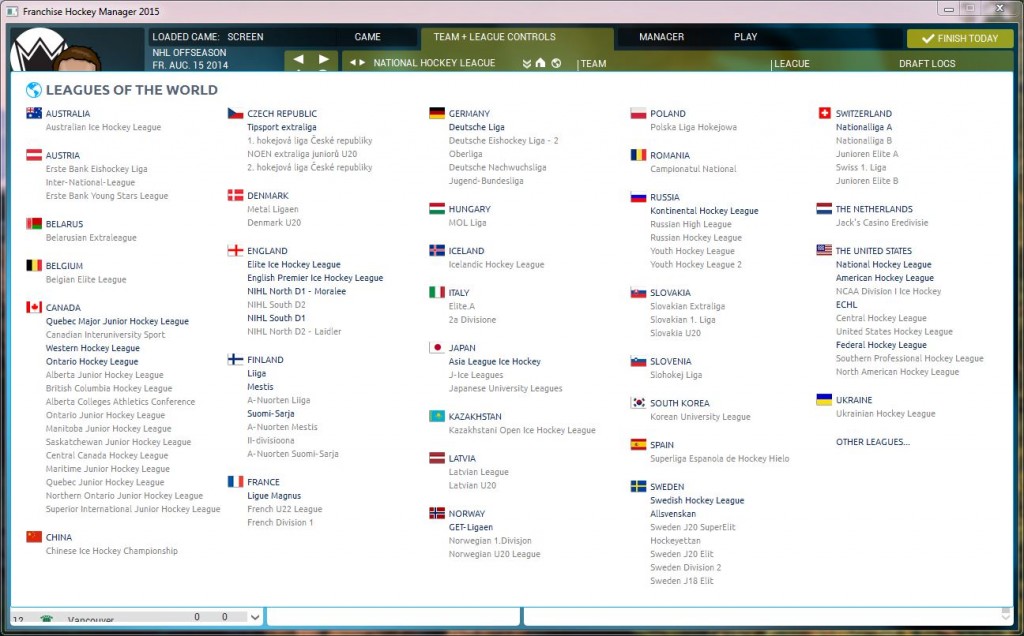Click the Czech Republic flag icon

[235, 113]
